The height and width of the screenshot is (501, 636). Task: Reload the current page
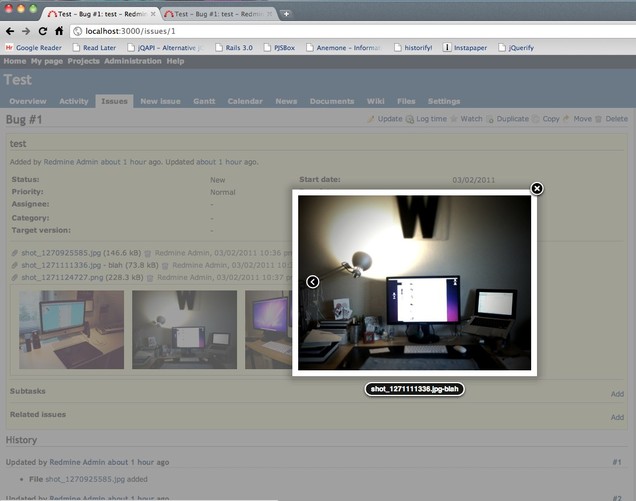(43, 31)
